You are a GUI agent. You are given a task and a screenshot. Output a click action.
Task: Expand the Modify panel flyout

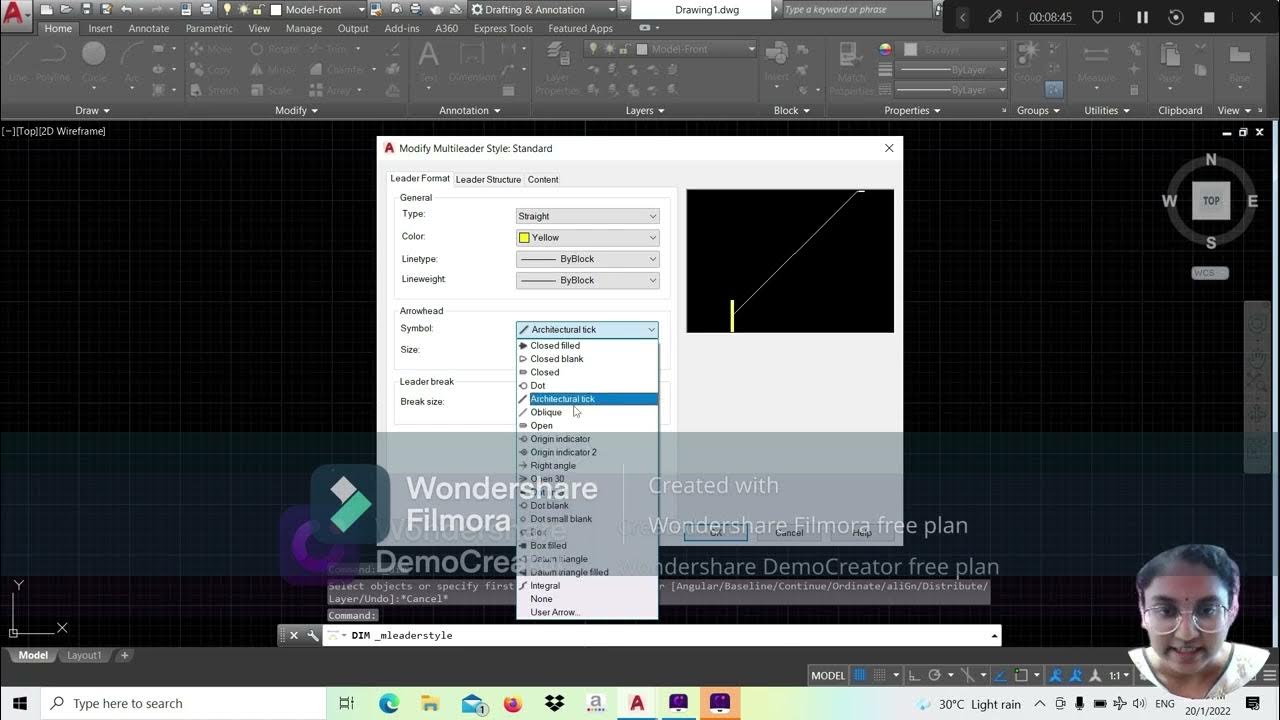[296, 110]
